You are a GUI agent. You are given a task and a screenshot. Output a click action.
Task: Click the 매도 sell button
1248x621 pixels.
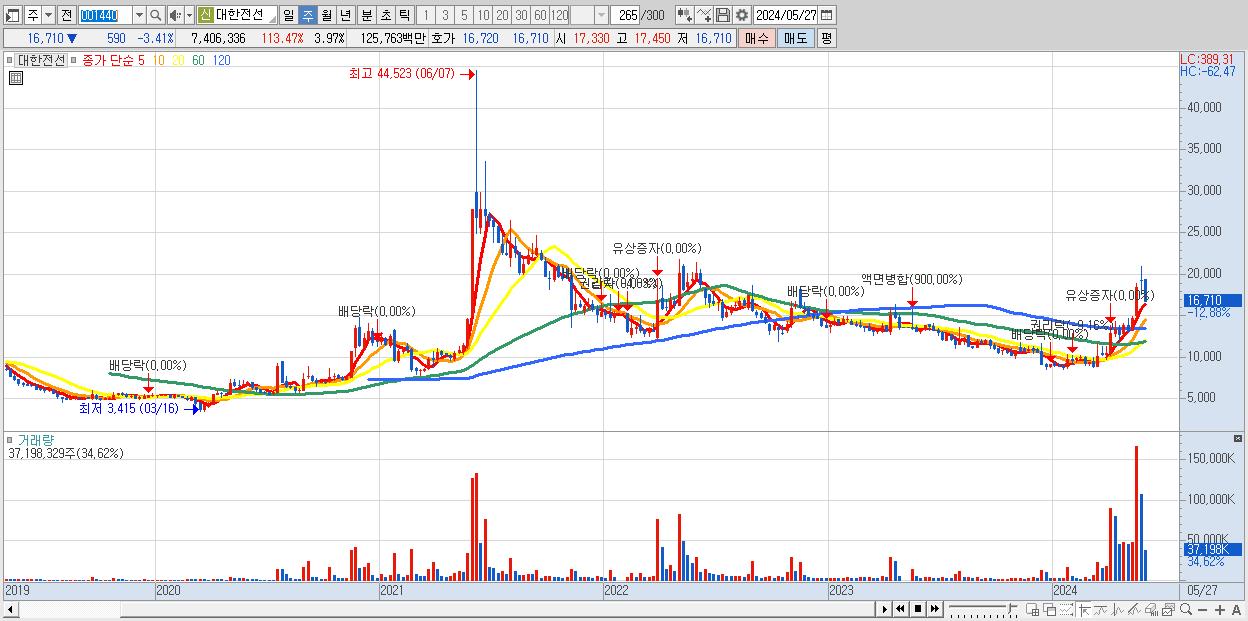point(795,38)
